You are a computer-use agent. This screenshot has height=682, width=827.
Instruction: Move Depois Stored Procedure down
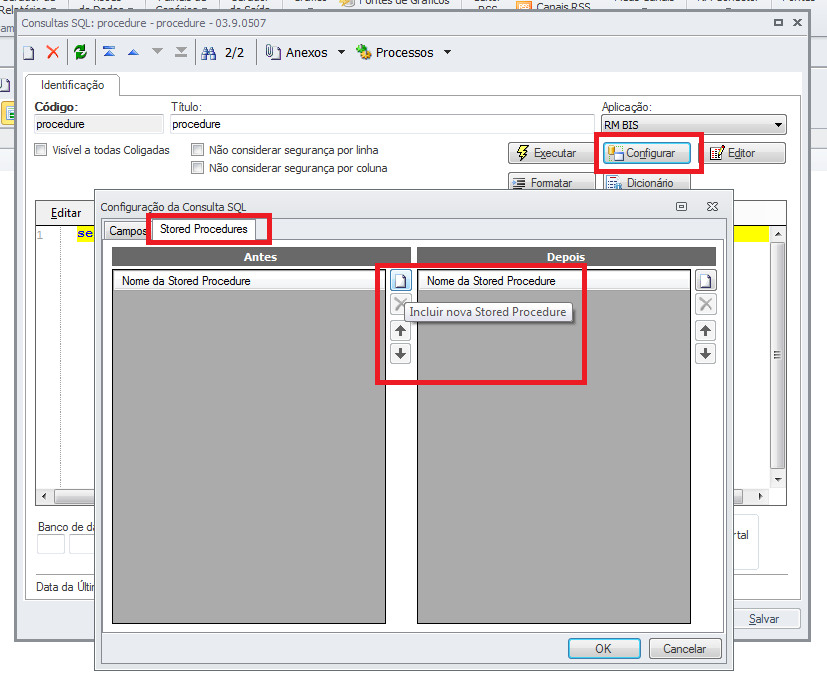[706, 353]
